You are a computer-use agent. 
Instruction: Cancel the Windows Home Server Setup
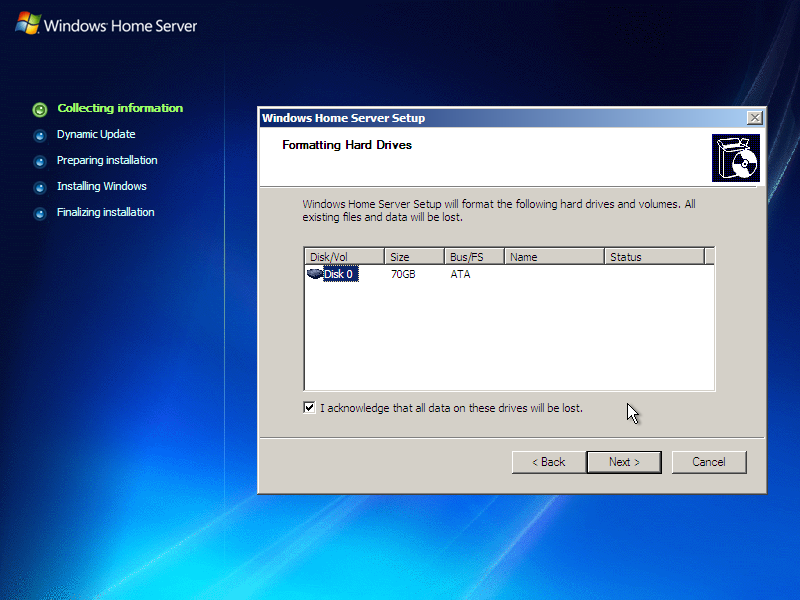pos(709,462)
